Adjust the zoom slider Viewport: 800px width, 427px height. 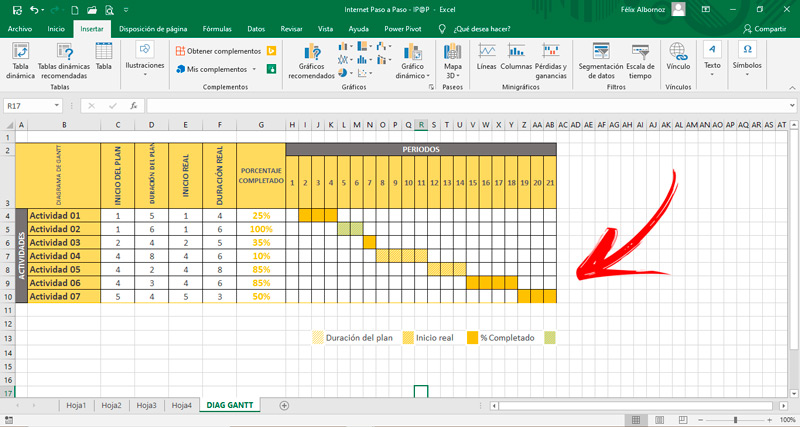click(735, 420)
